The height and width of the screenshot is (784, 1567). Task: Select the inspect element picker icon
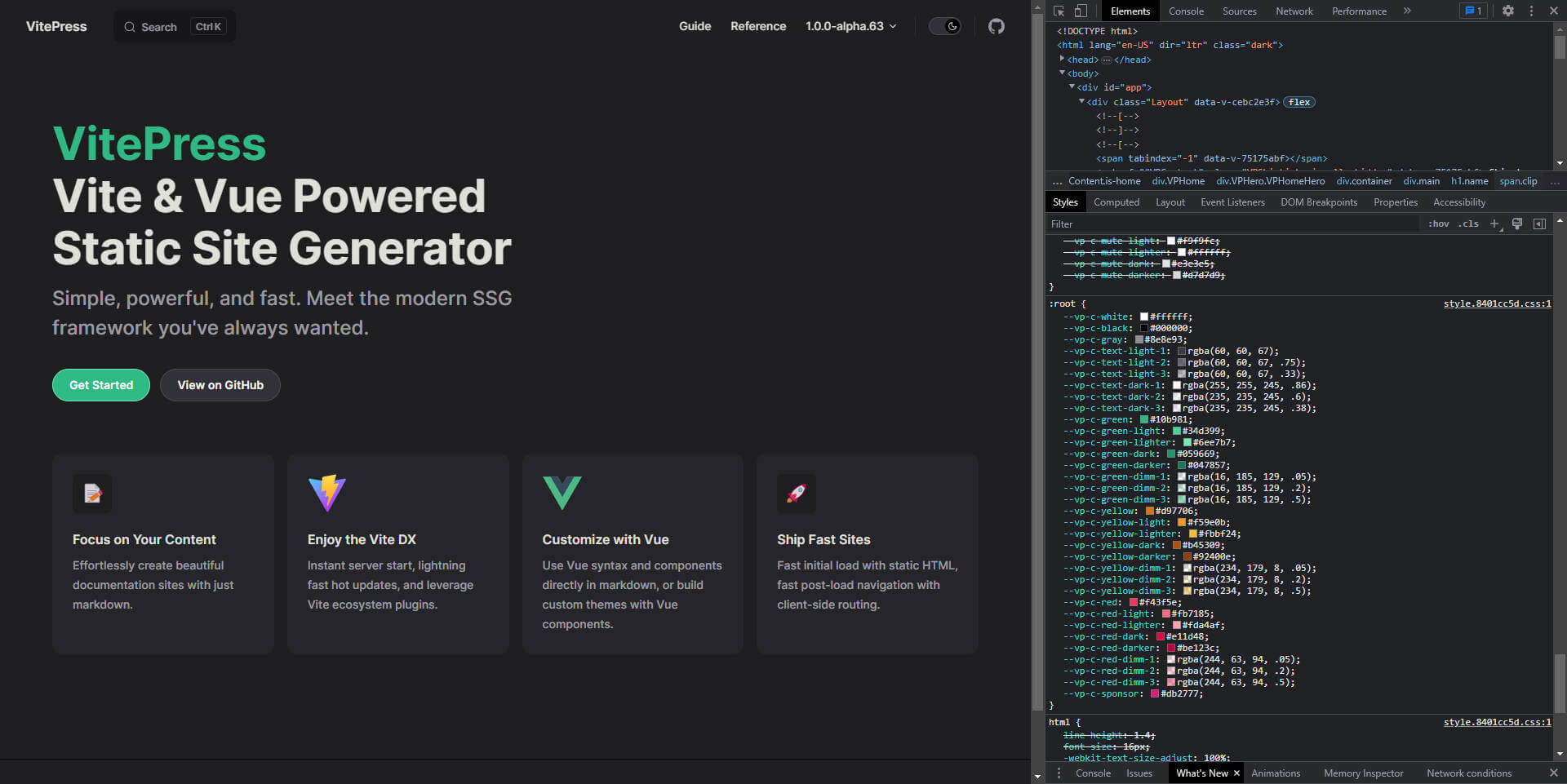(x=1059, y=11)
